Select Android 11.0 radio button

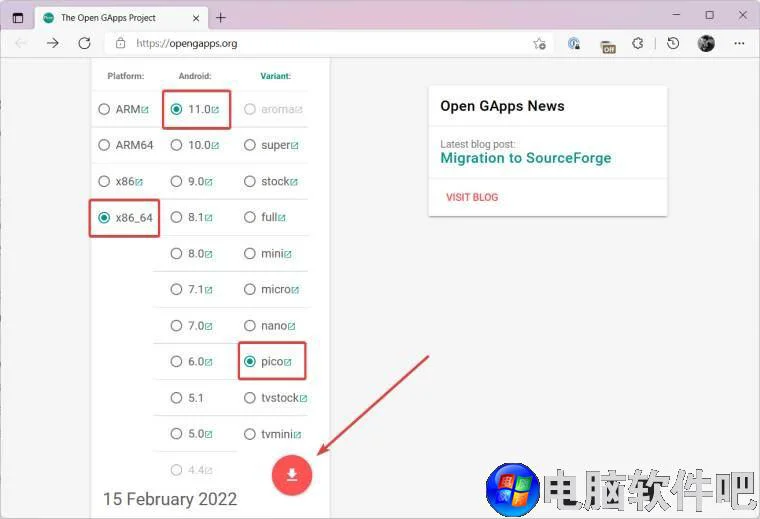[x=176, y=109]
